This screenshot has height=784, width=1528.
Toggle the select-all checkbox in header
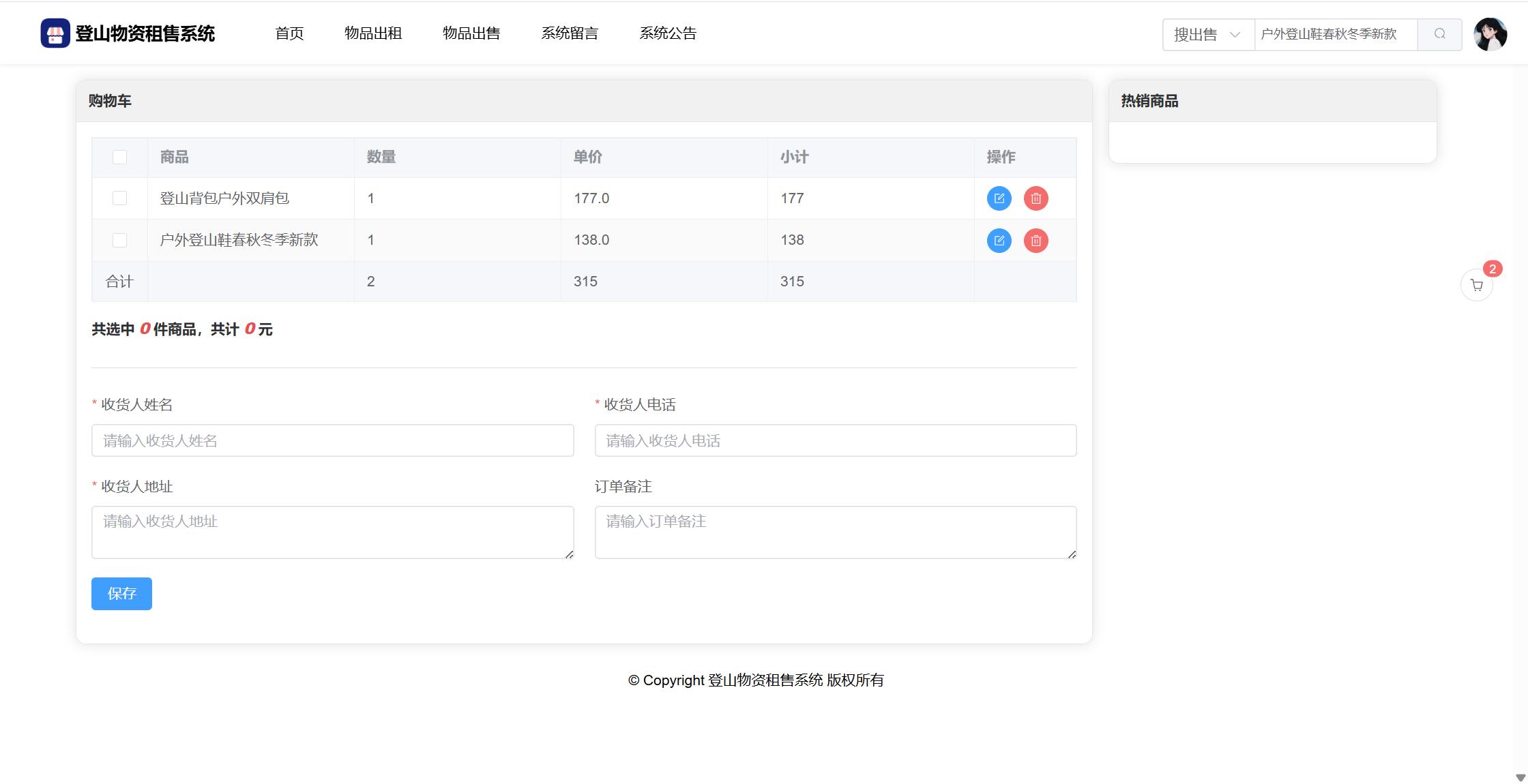point(119,157)
